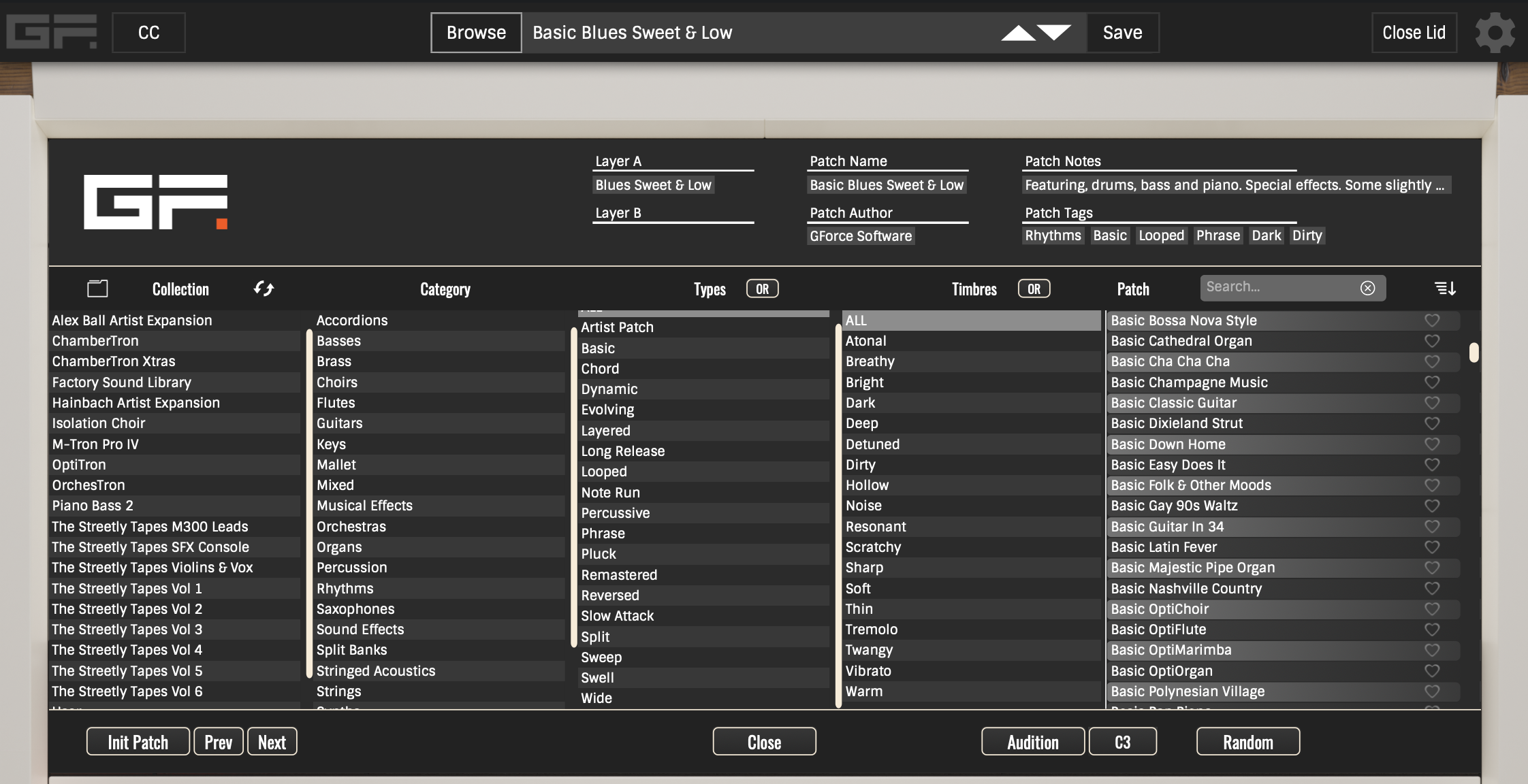Screen dimensions: 1528x784
Task: Click the Random patch button
Action: coord(1247,742)
